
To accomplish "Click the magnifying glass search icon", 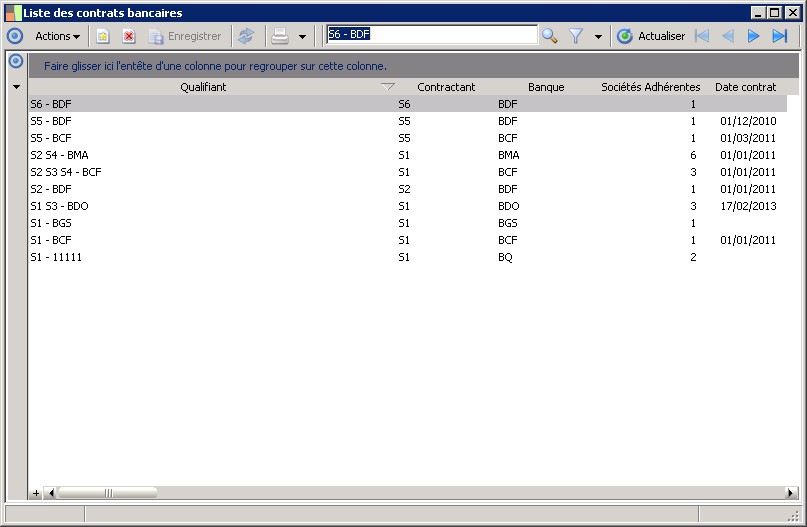I will point(550,36).
